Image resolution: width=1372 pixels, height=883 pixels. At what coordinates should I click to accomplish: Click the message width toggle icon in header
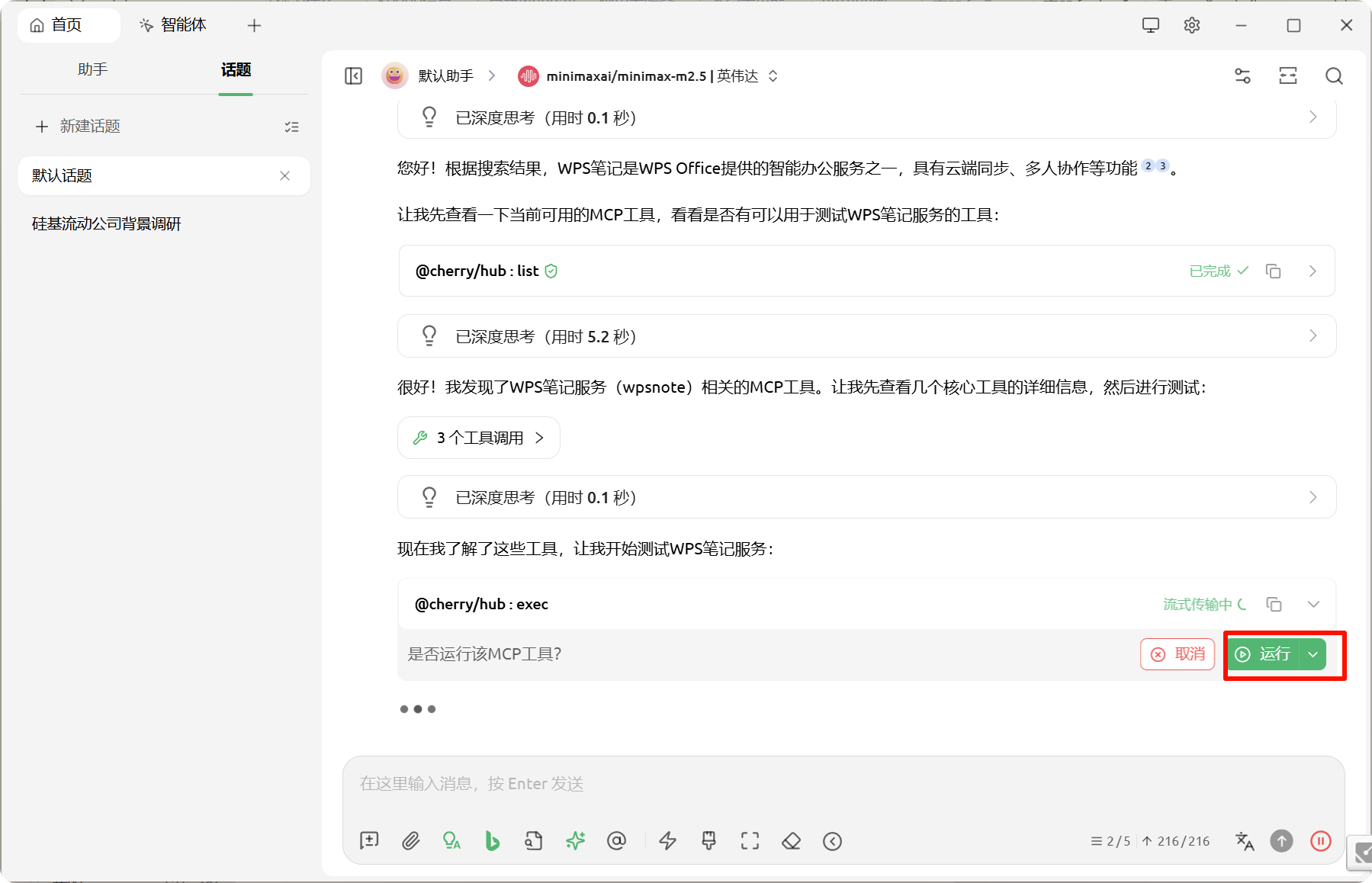(x=1288, y=75)
